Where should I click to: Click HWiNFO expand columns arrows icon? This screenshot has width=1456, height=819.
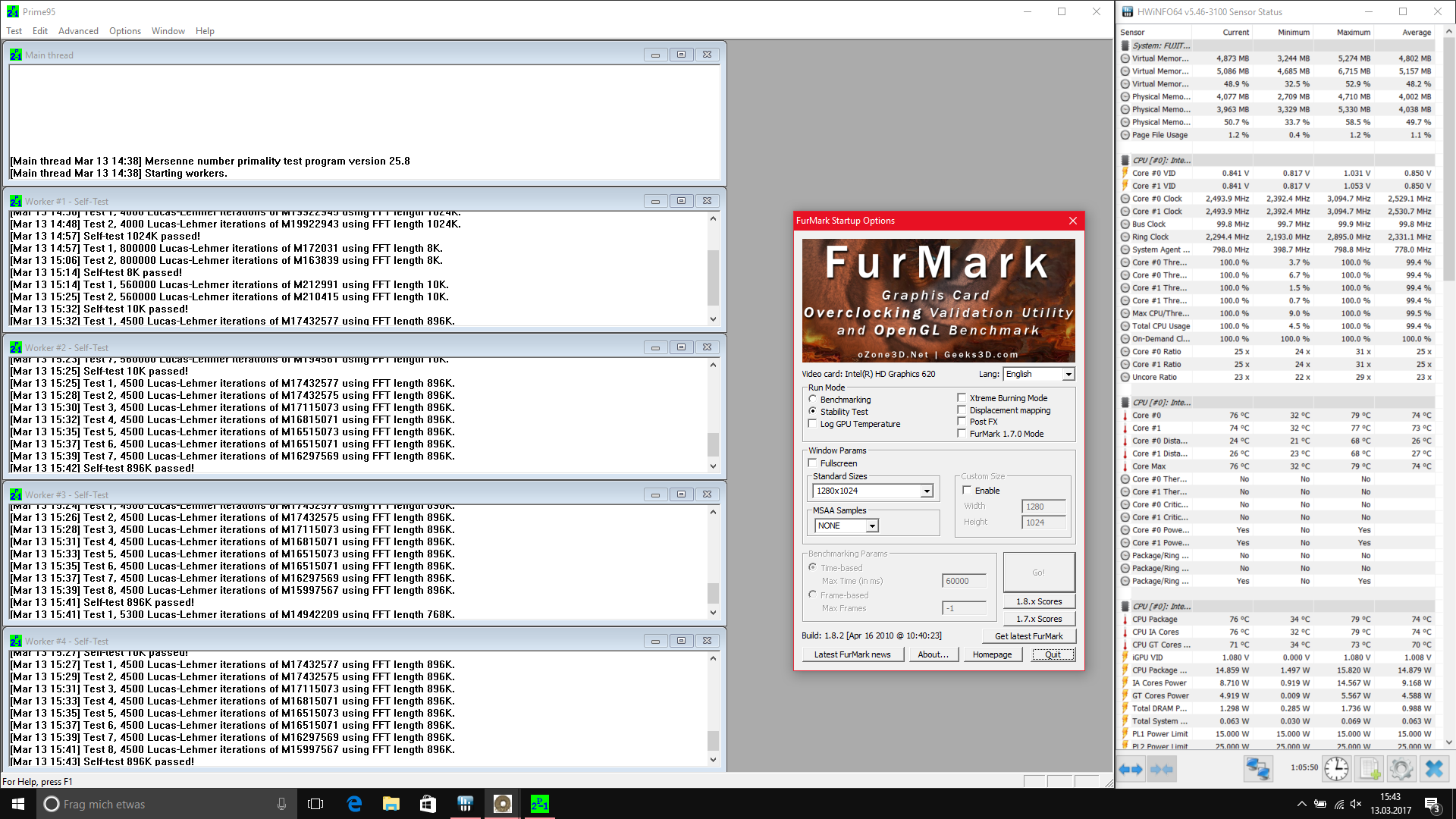1130,769
